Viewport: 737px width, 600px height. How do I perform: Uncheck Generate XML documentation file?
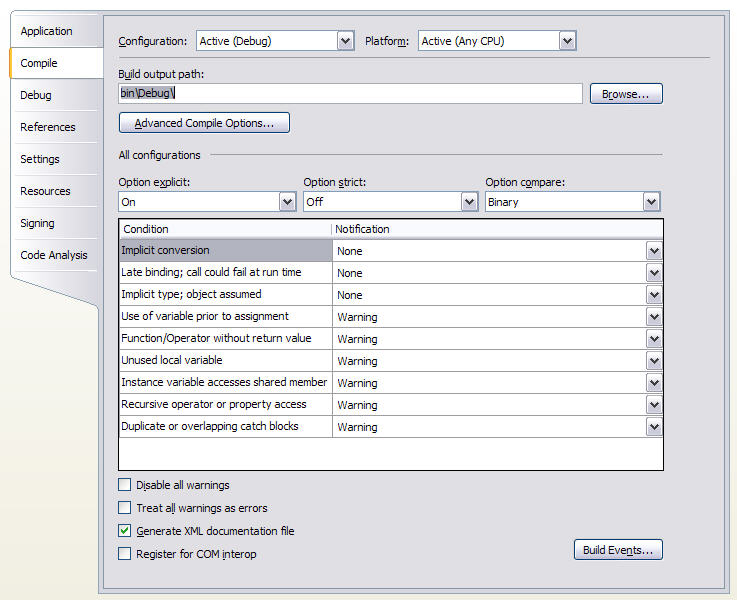[125, 531]
